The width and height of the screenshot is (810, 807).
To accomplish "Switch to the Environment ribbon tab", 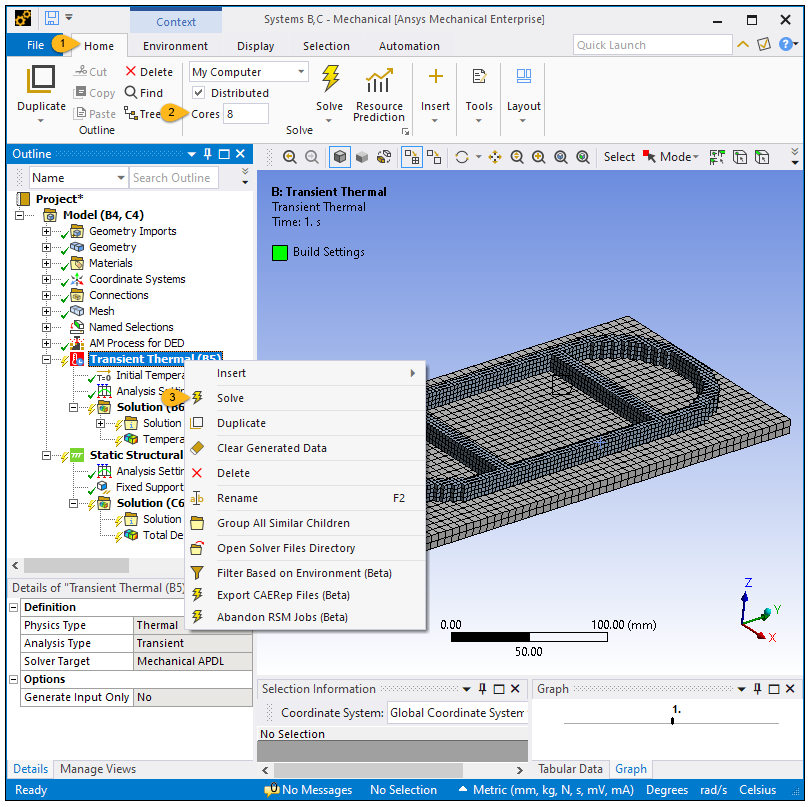I will pyautogui.click(x=175, y=46).
